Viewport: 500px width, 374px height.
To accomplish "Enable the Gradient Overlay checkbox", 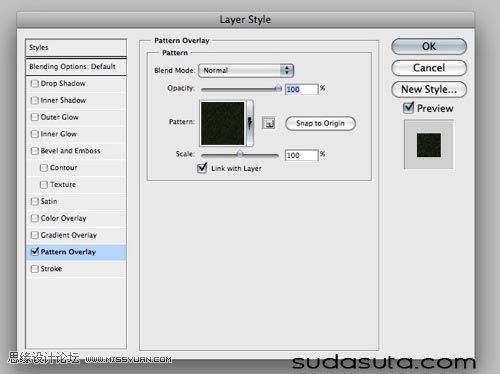I will pyautogui.click(x=34, y=235).
